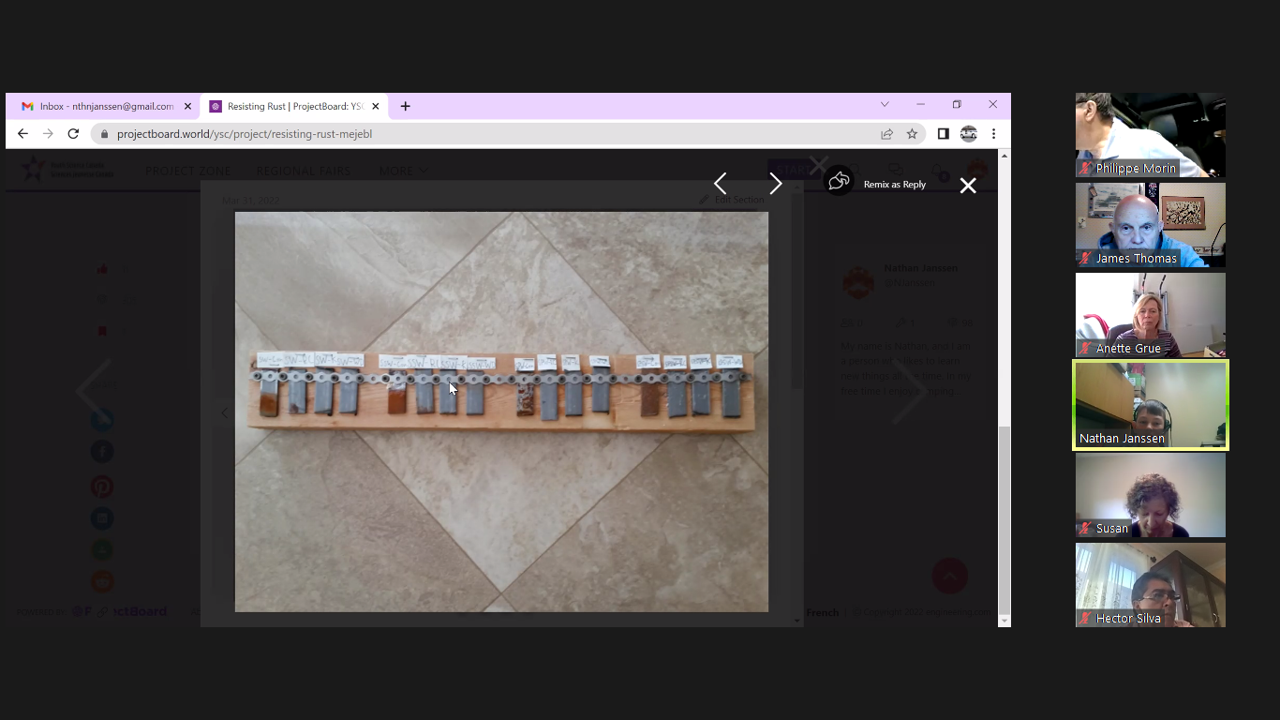Viewport: 1280px width, 720px height.
Task: View site information via the lock icon
Action: pyautogui.click(x=103, y=134)
